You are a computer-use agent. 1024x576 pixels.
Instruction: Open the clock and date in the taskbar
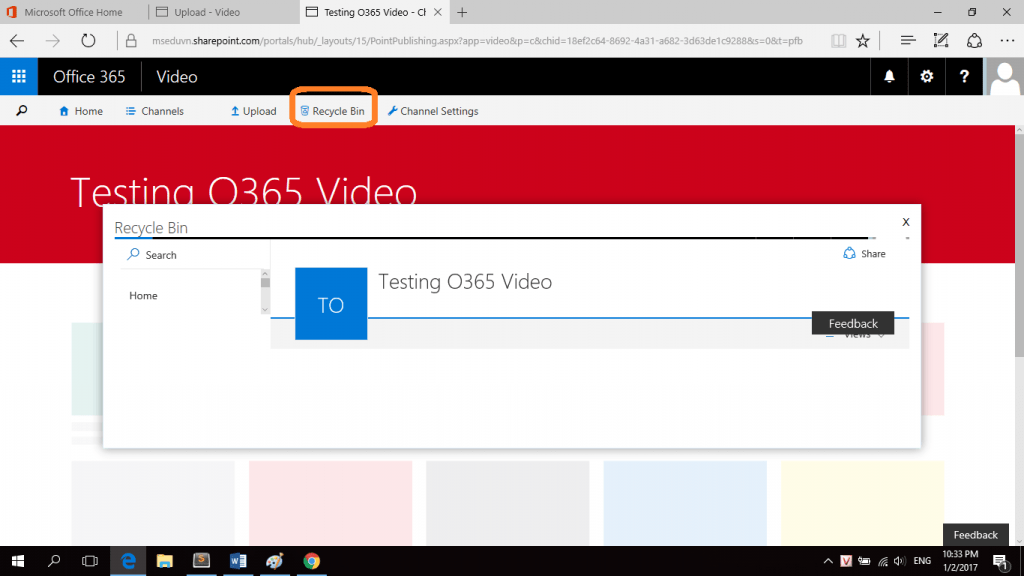pyautogui.click(x=961, y=561)
